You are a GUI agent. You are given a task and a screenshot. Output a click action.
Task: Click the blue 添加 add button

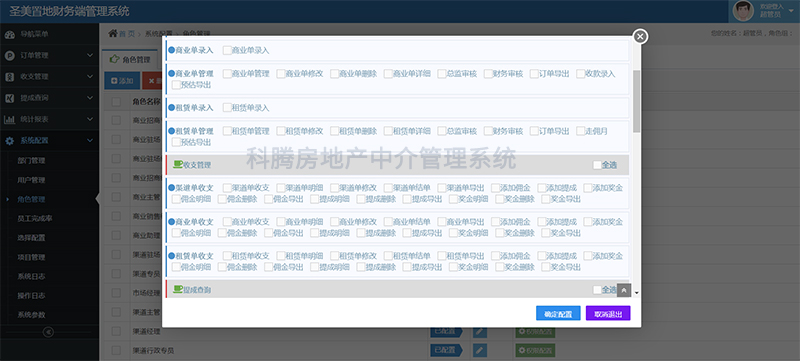coord(122,81)
